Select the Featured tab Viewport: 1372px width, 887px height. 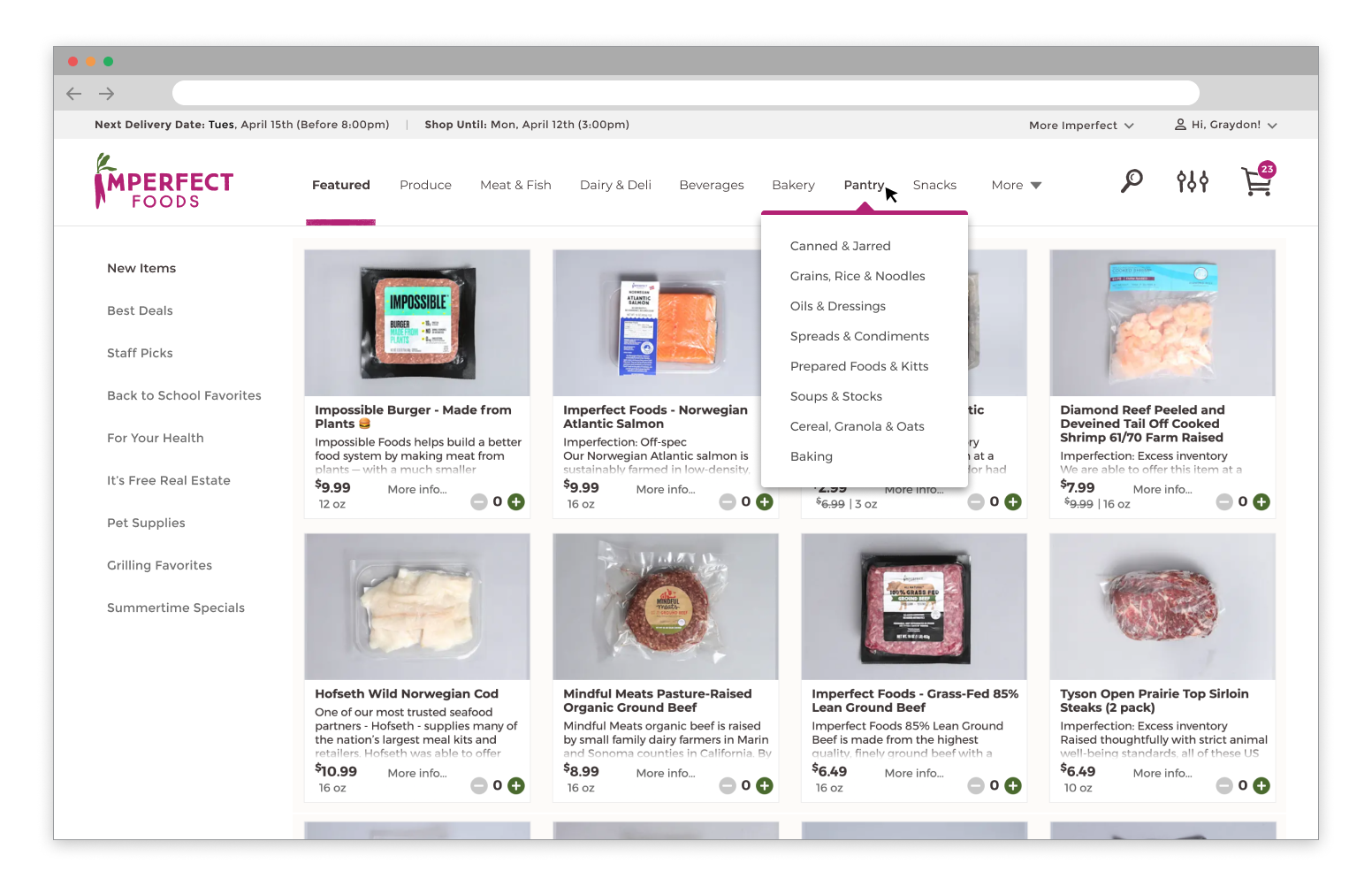341,185
